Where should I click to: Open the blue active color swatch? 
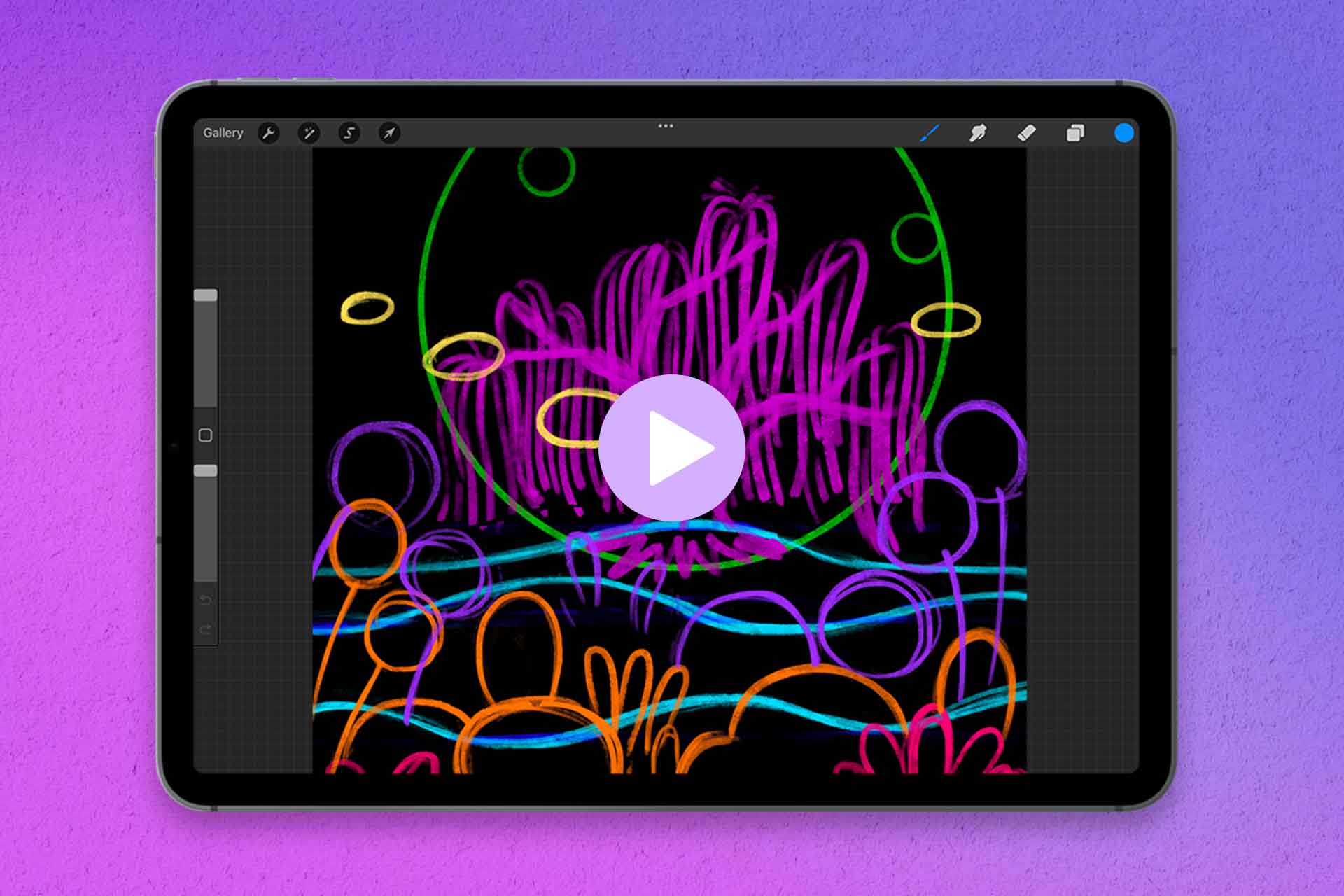[1123, 133]
